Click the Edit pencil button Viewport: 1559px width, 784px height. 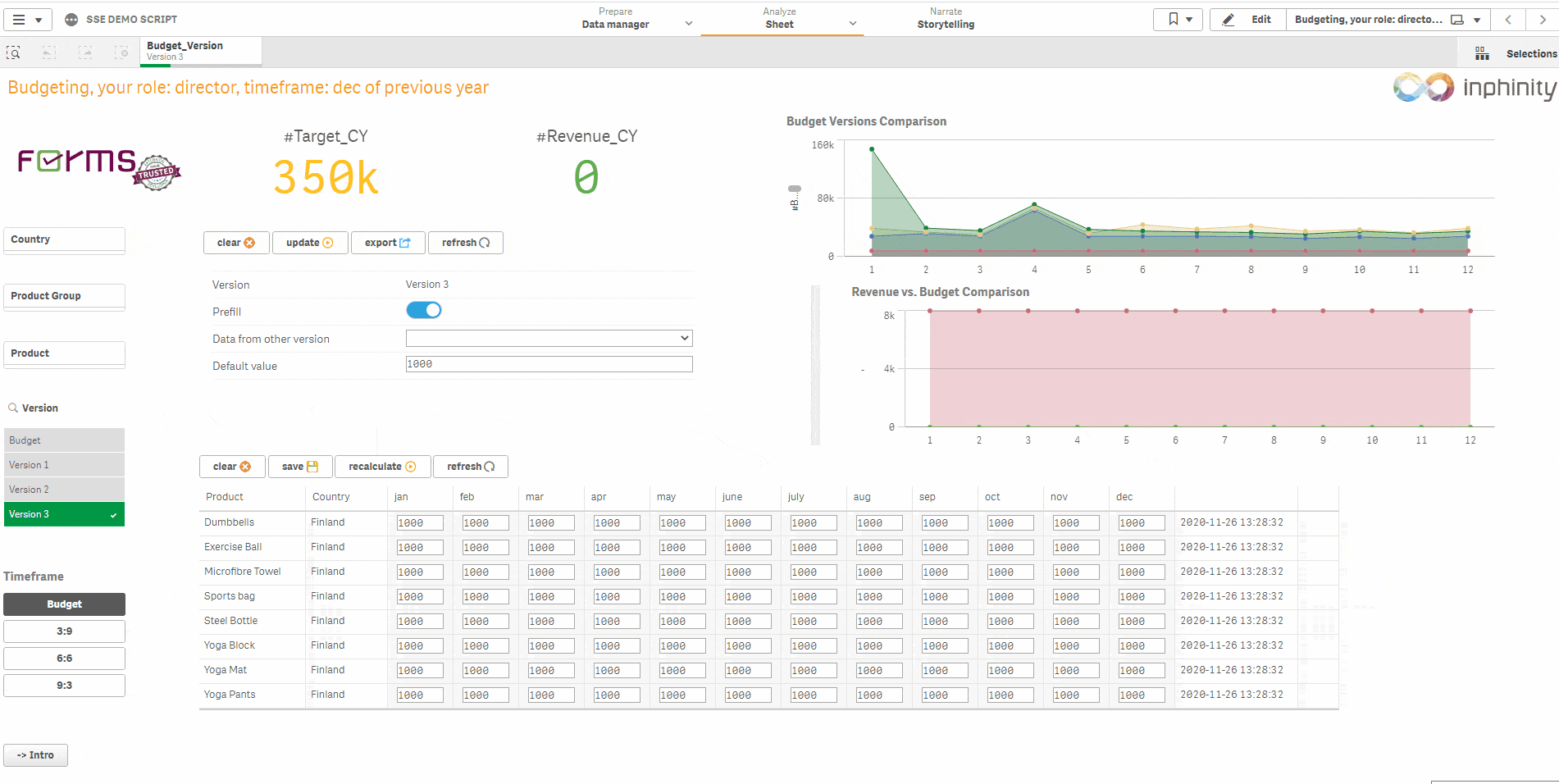pos(1248,20)
